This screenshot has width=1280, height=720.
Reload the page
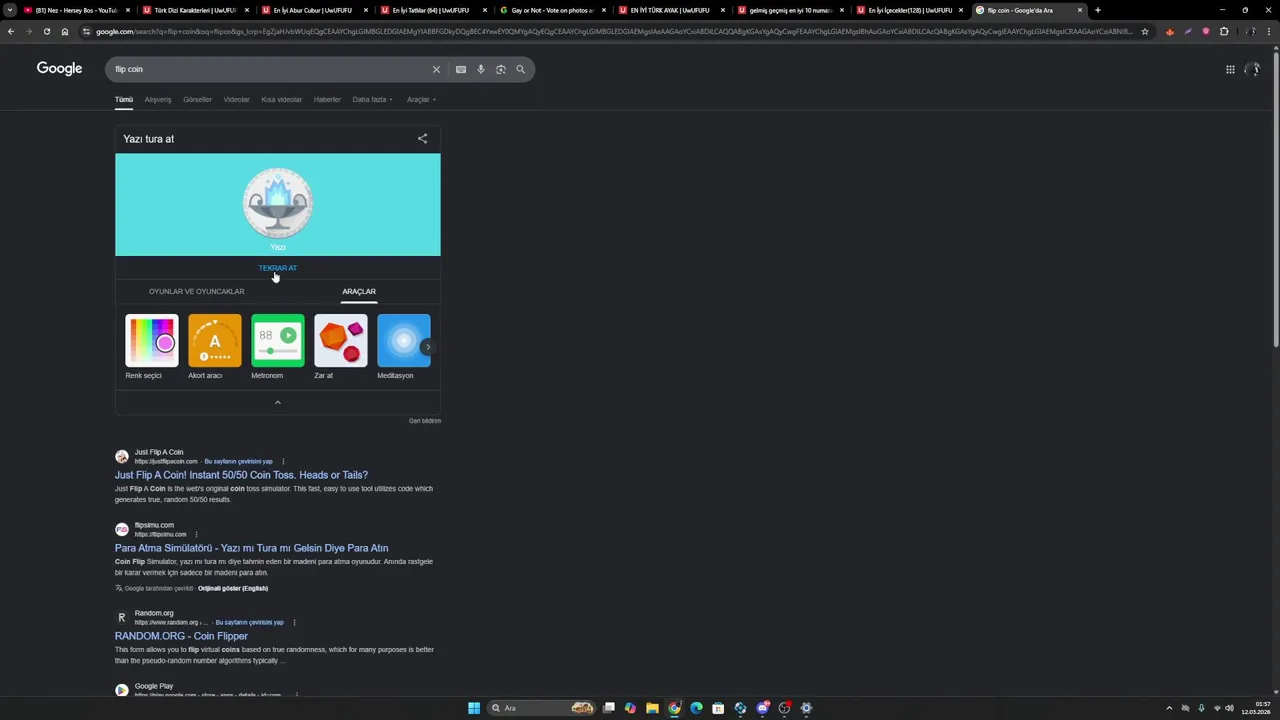pos(46,31)
